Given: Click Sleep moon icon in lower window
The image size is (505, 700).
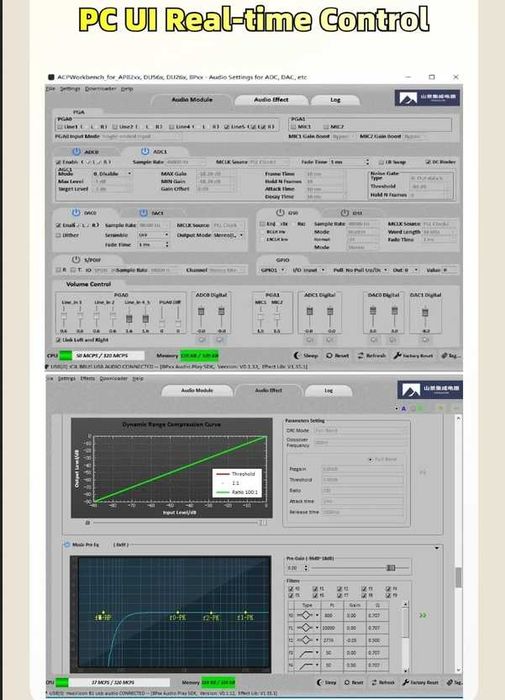Looking at the screenshot, I should [320, 683].
